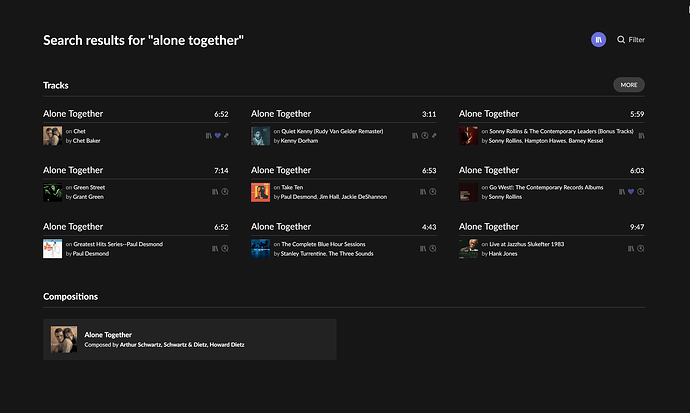Click pin icon on Quiet Kenny track
The width and height of the screenshot is (690, 413).
coord(434,135)
